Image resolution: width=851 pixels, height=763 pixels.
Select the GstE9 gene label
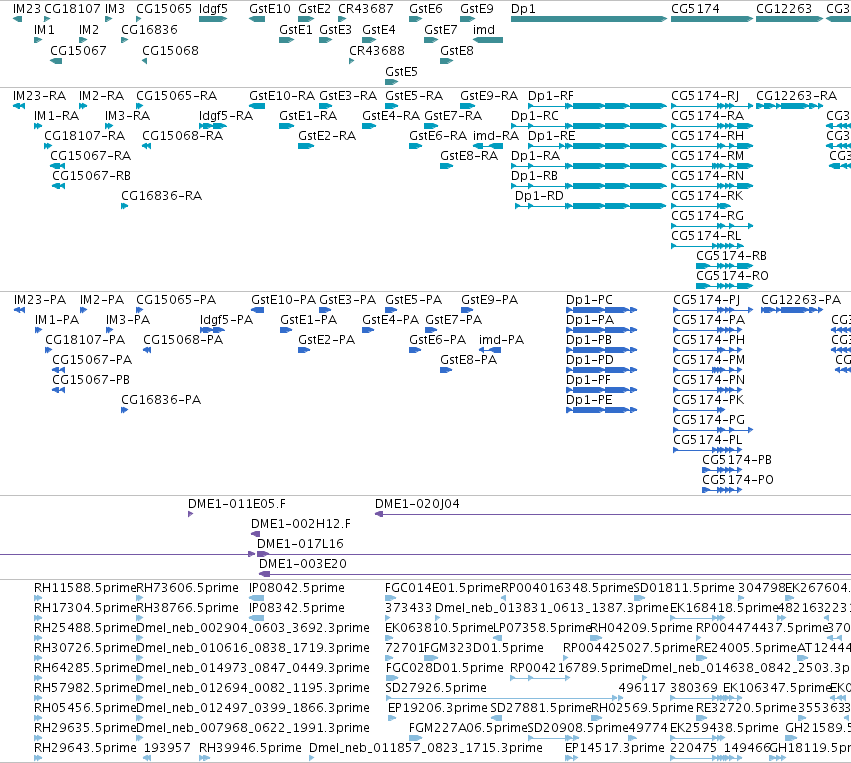477,9
